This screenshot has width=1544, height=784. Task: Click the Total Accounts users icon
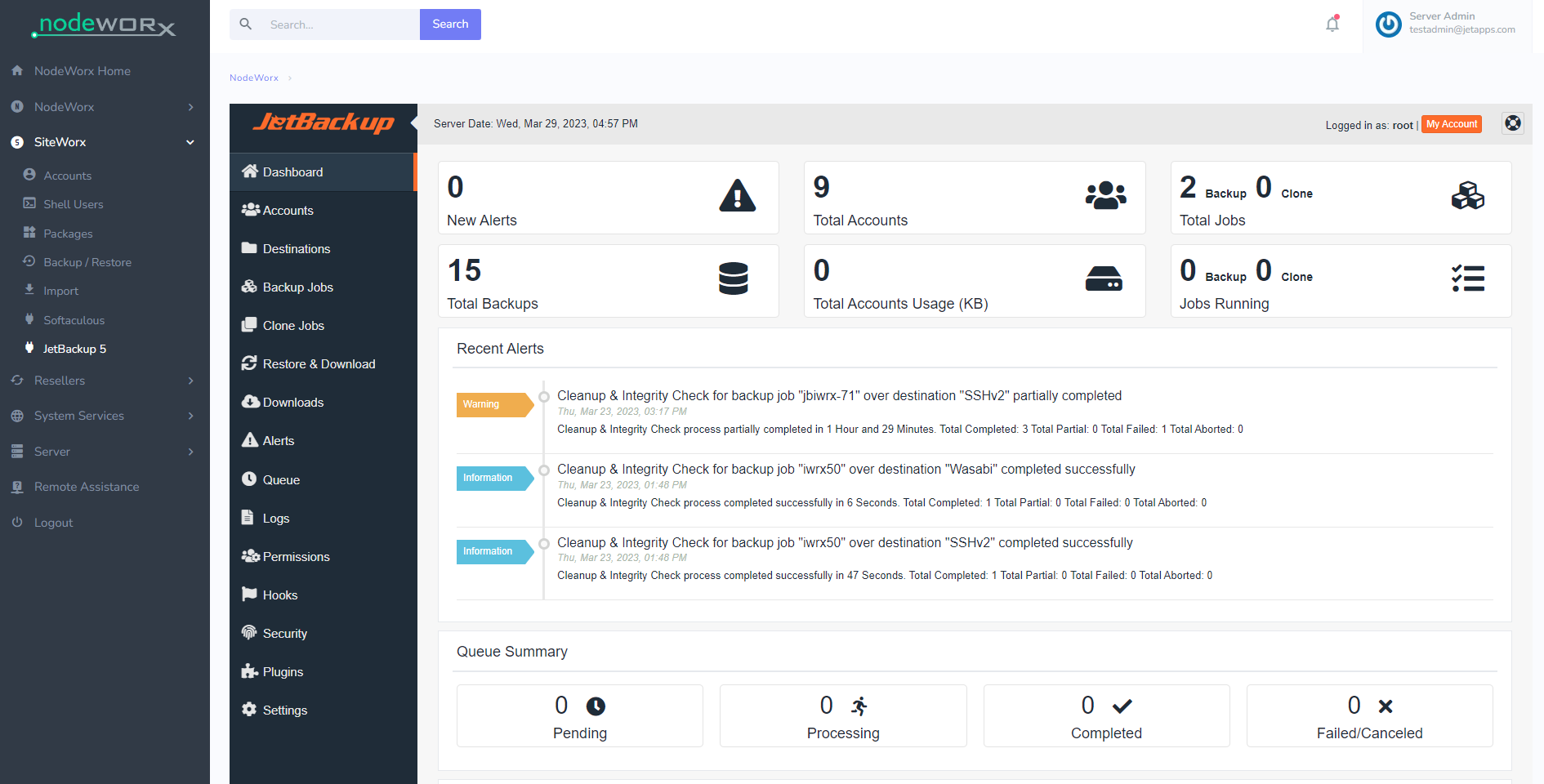coord(1105,196)
